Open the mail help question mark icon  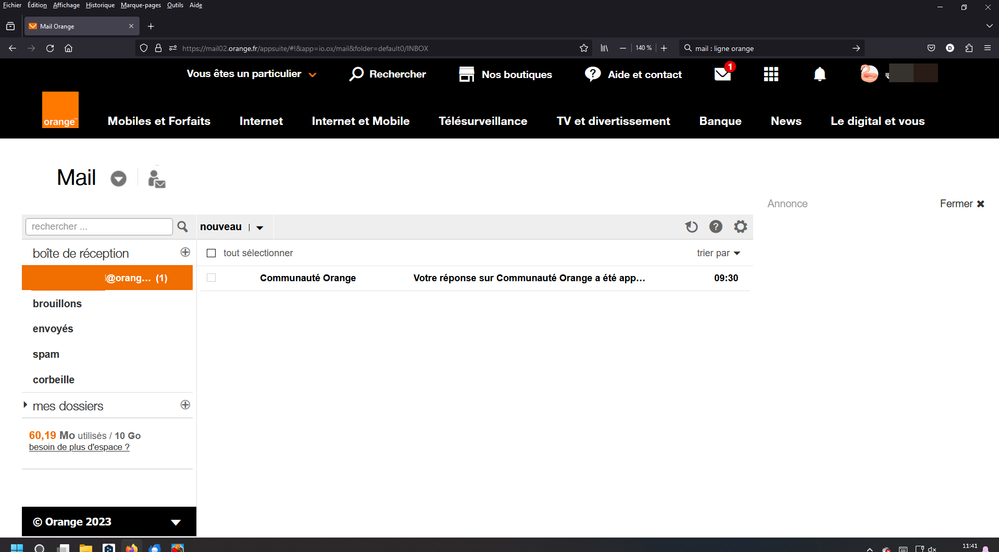(x=716, y=227)
